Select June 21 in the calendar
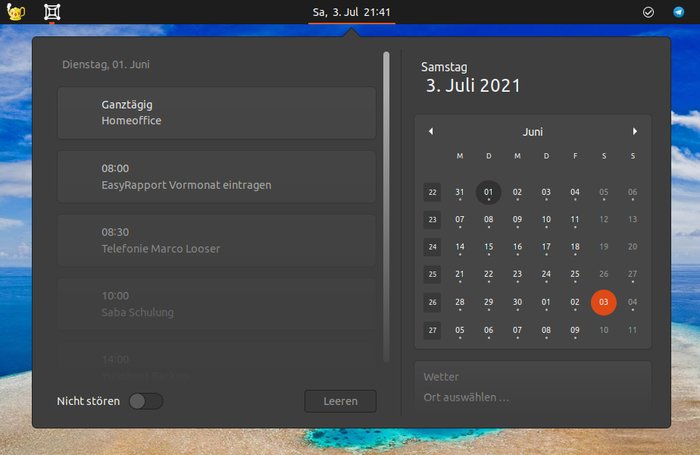This screenshot has height=455, width=700. (x=459, y=274)
